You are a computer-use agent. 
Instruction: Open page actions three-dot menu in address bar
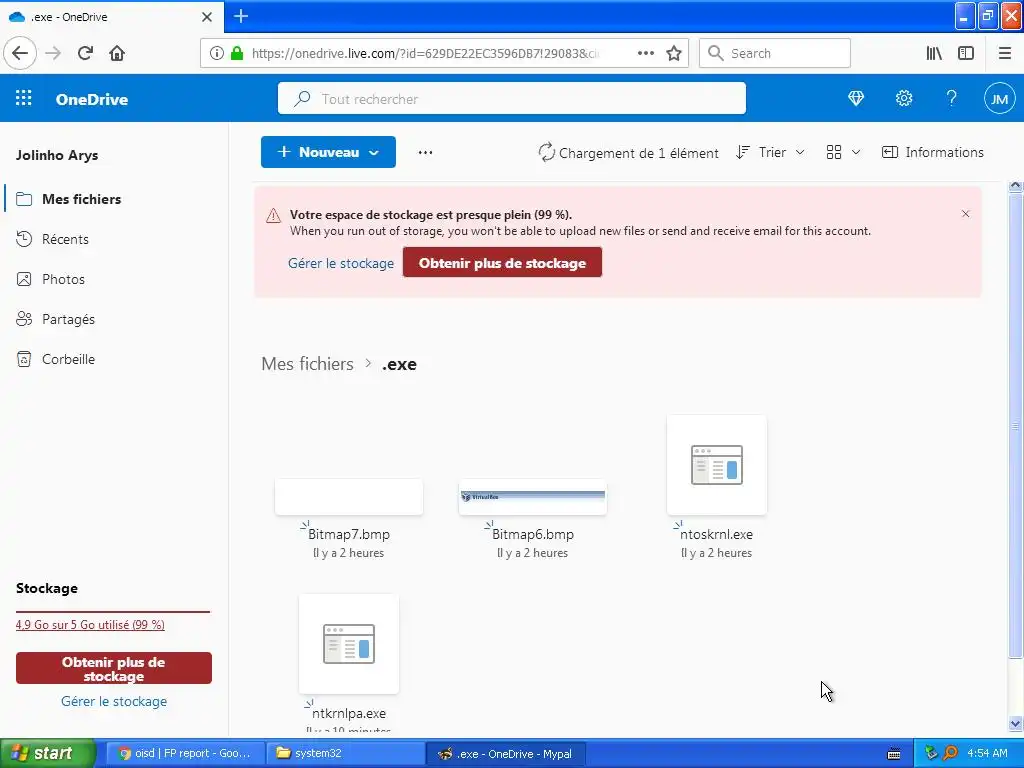tap(645, 53)
